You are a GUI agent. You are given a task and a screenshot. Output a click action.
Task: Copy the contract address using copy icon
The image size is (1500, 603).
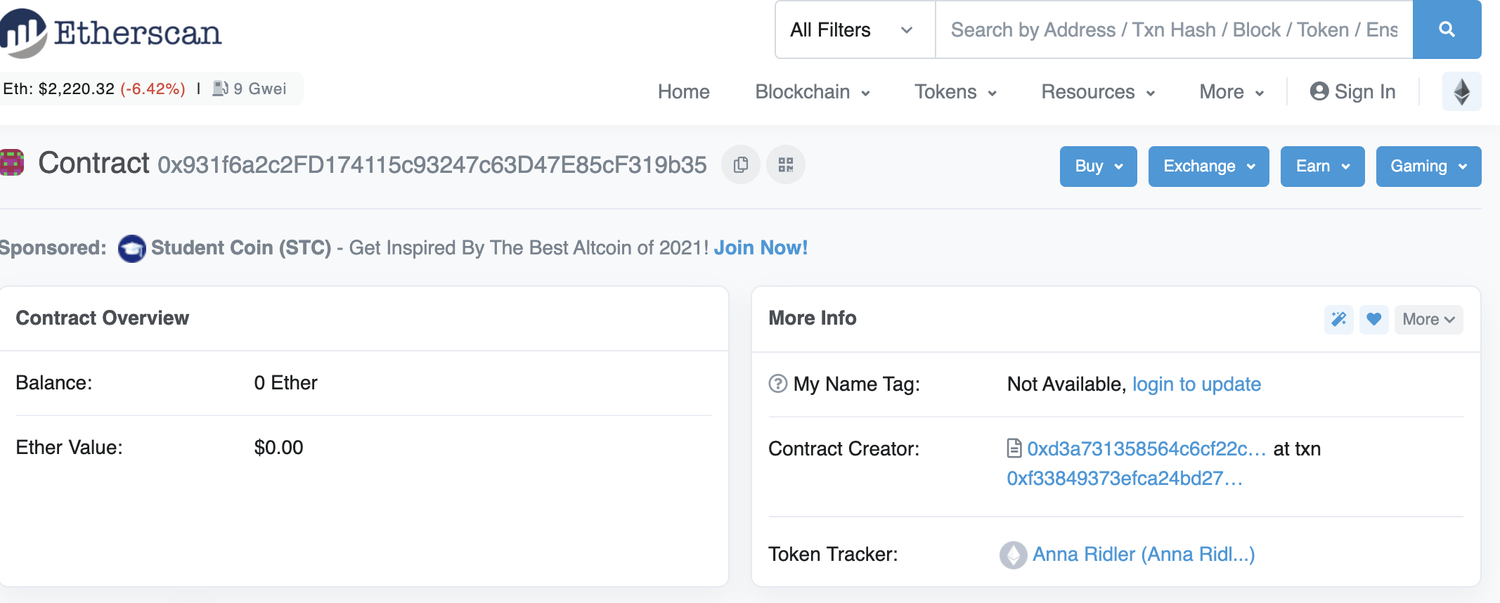point(740,164)
